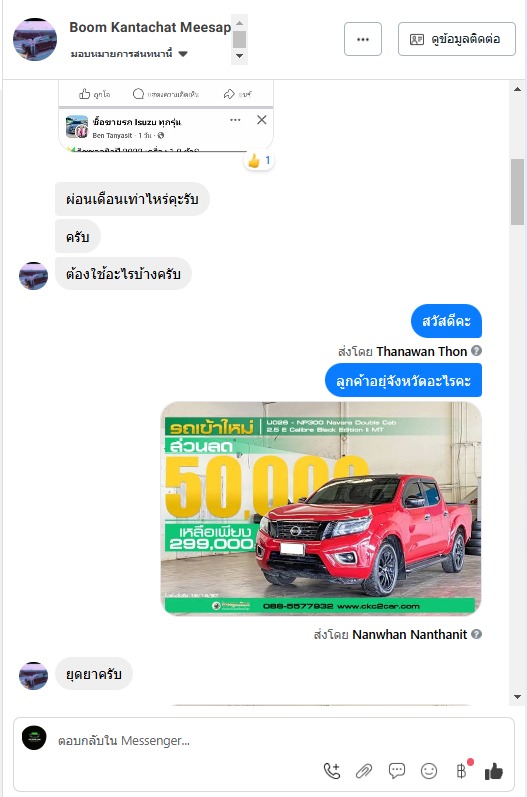
Task: Click the Nanwhan Nanthanit sender help icon
Action: tap(476, 634)
